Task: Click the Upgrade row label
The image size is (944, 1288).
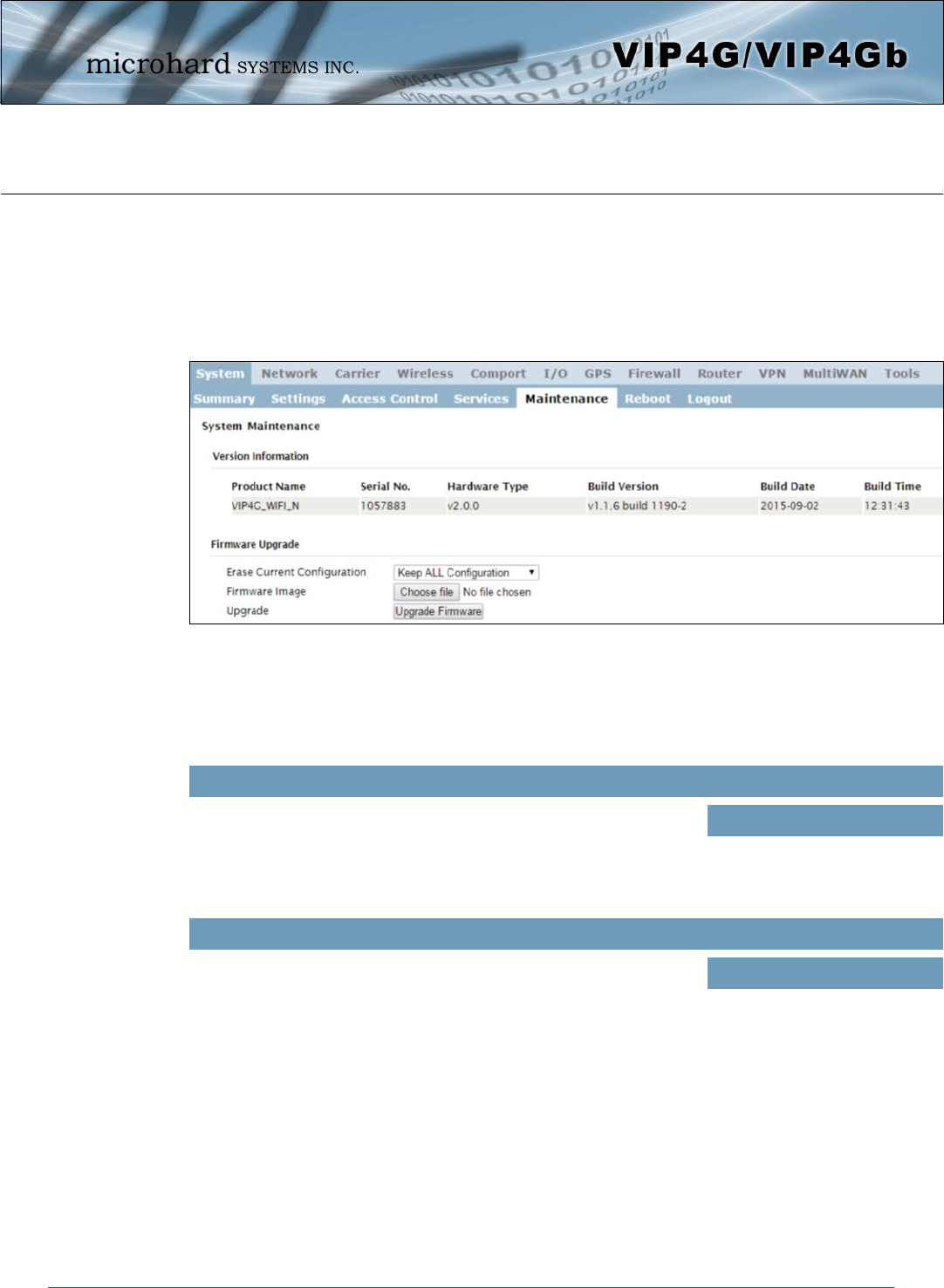Action: (248, 610)
